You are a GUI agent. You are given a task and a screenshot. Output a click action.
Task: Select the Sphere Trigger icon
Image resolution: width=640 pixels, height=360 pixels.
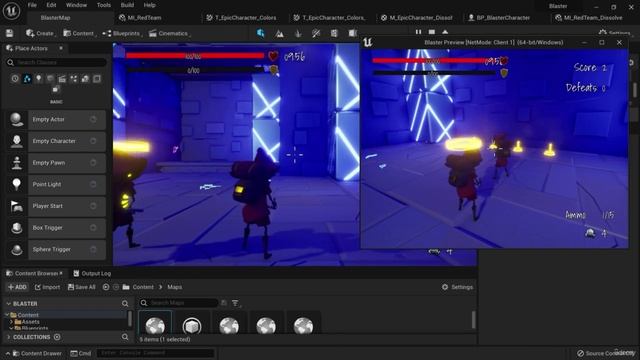coord(17,249)
